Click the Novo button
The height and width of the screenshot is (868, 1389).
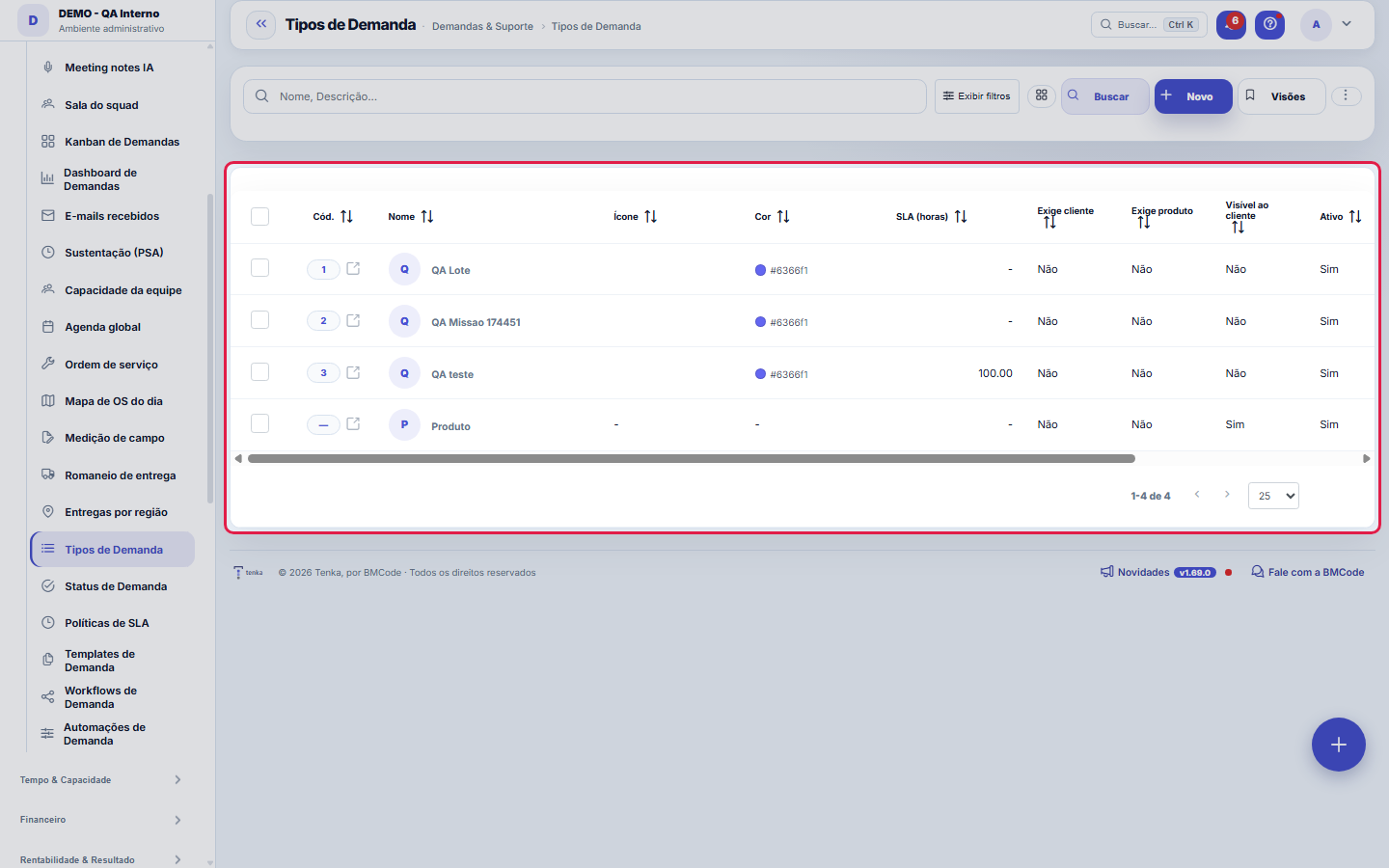pos(1193,96)
